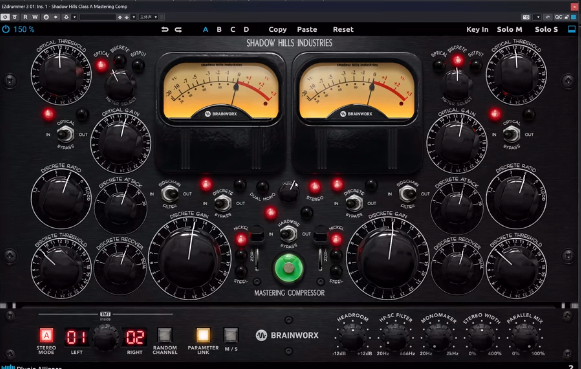This screenshot has width=581, height=369.
Task: Click the undo arrow icon
Action: click(x=165, y=30)
